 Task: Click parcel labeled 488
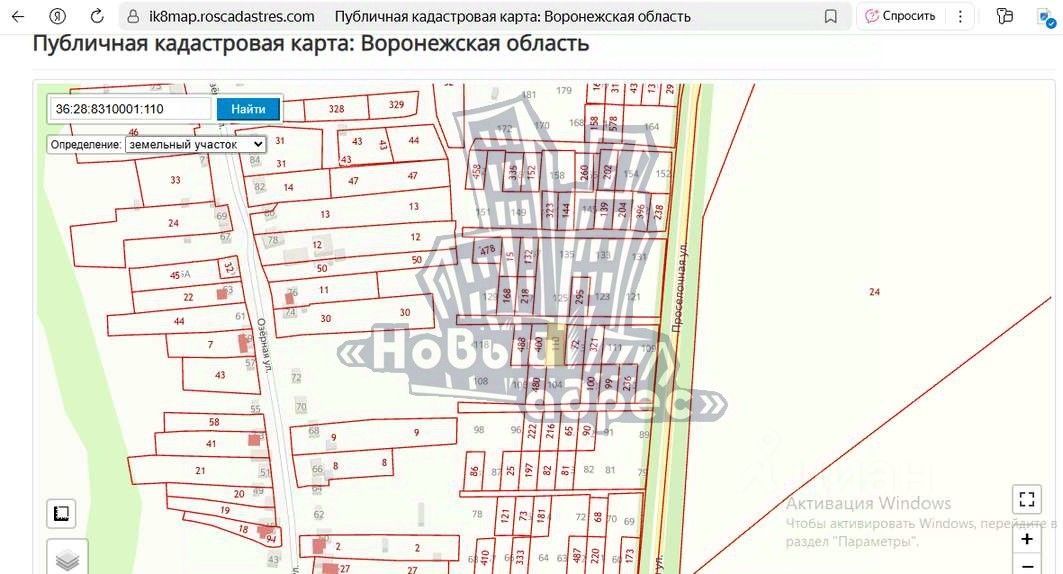(521, 344)
